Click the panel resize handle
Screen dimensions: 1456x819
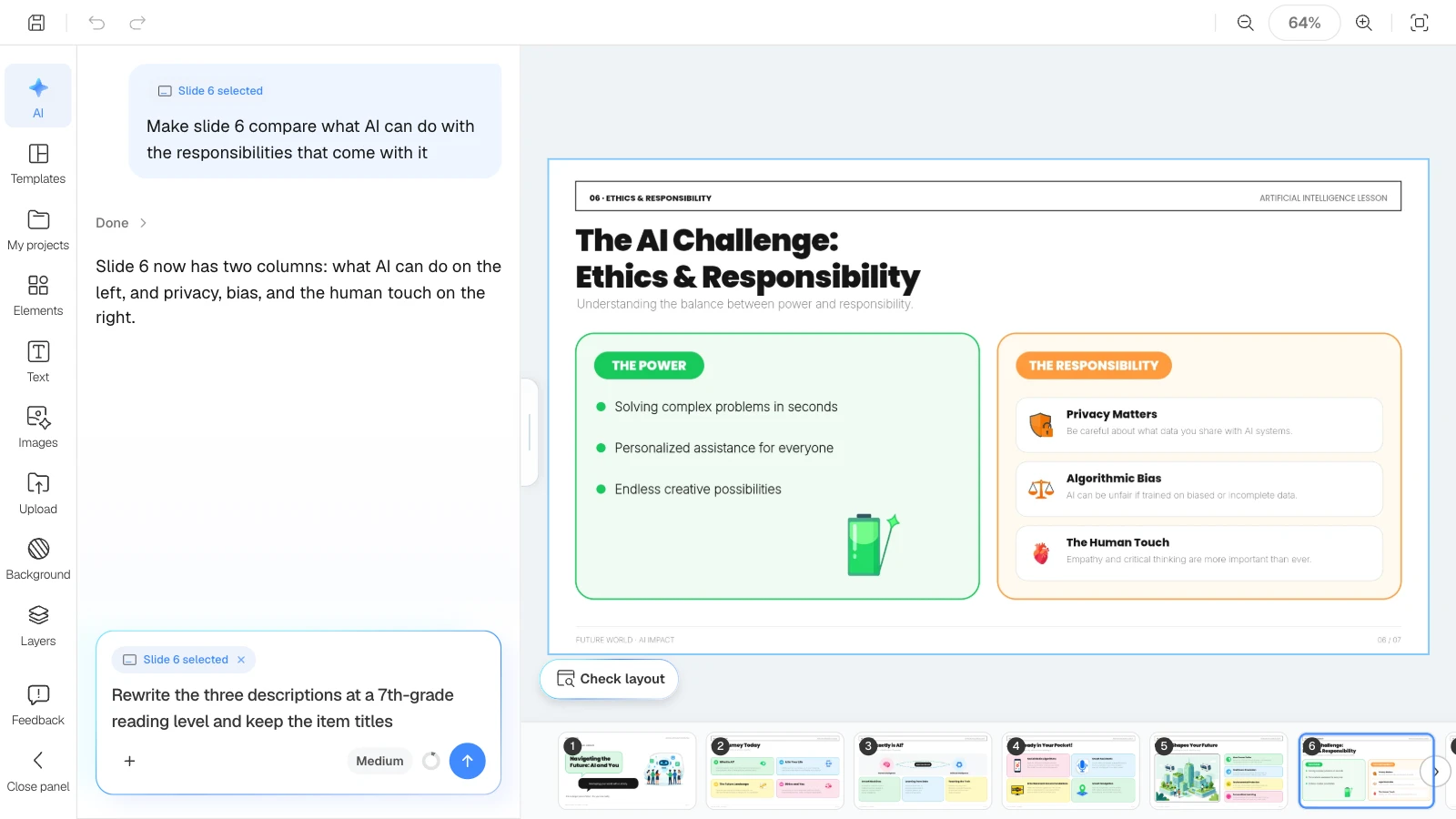530,432
